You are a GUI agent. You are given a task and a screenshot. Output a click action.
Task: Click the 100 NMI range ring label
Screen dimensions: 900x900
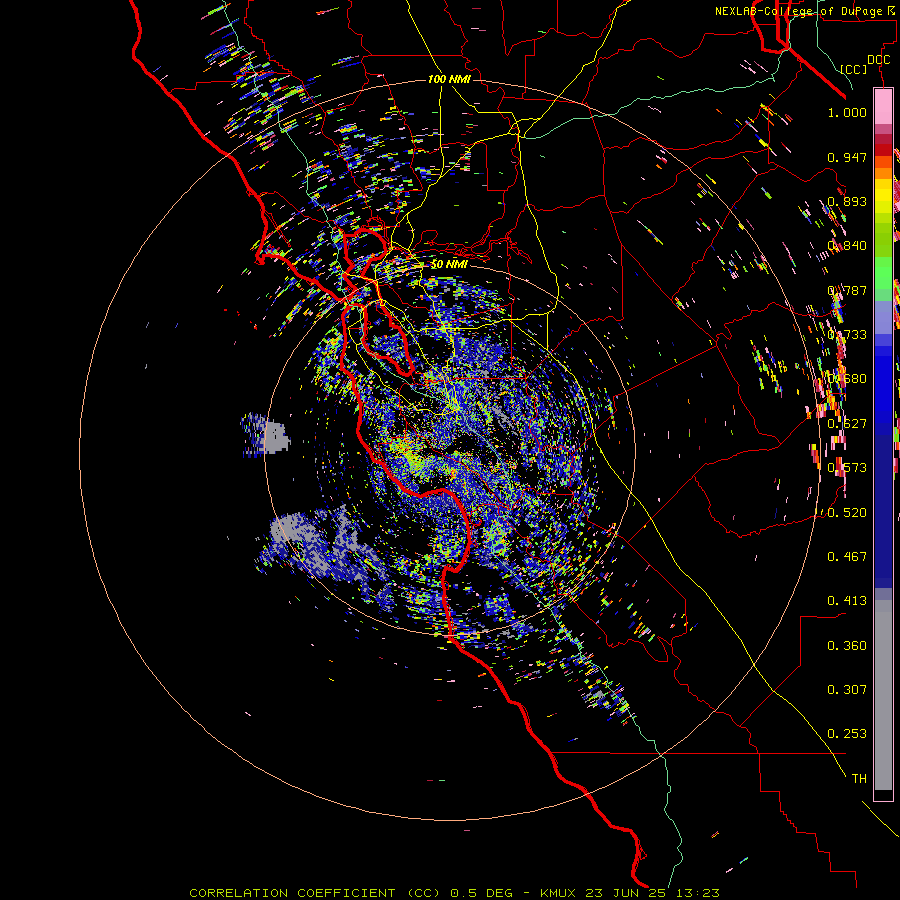pyautogui.click(x=449, y=79)
